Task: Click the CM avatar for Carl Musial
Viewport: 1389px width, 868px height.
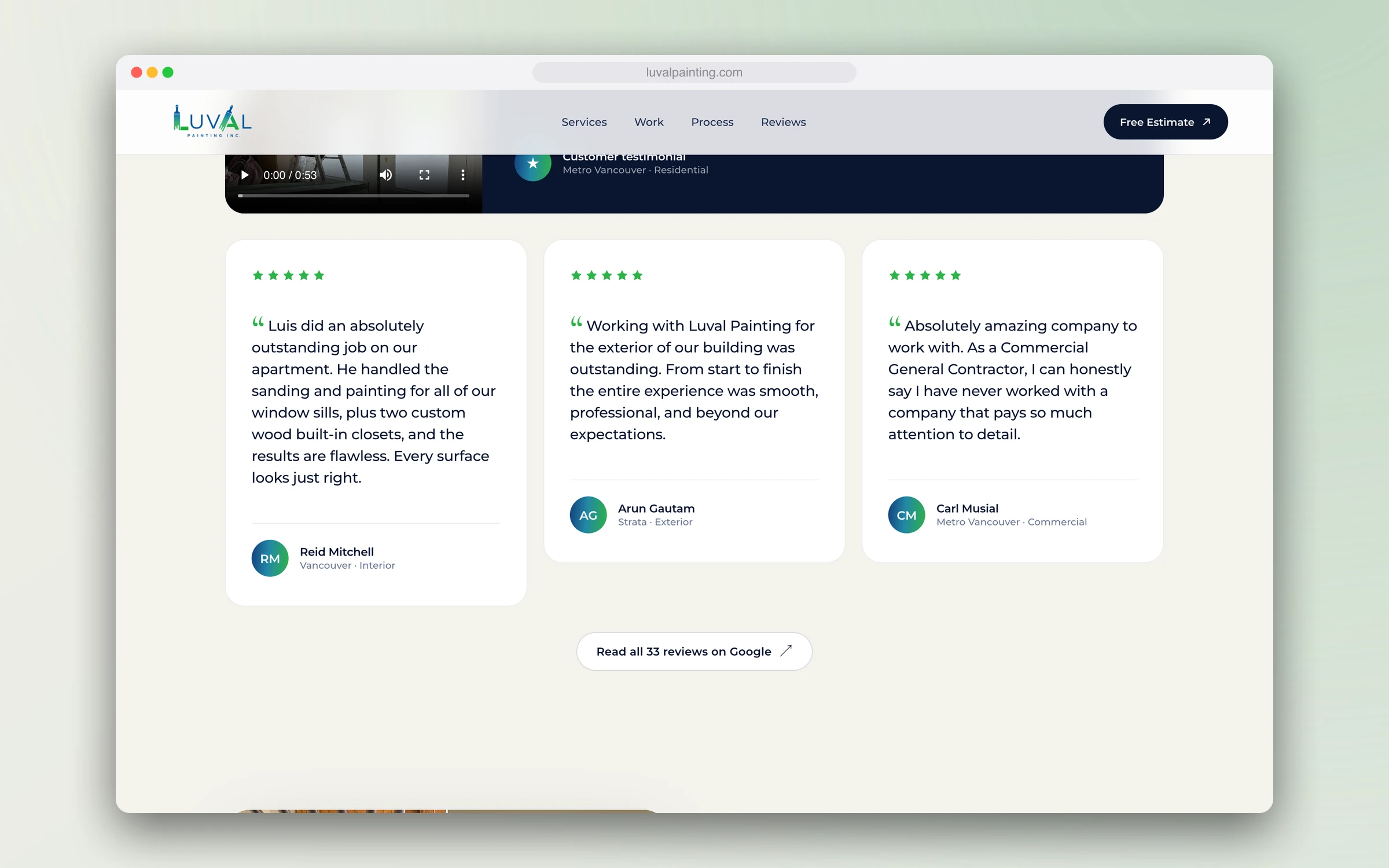Action: coord(906,515)
